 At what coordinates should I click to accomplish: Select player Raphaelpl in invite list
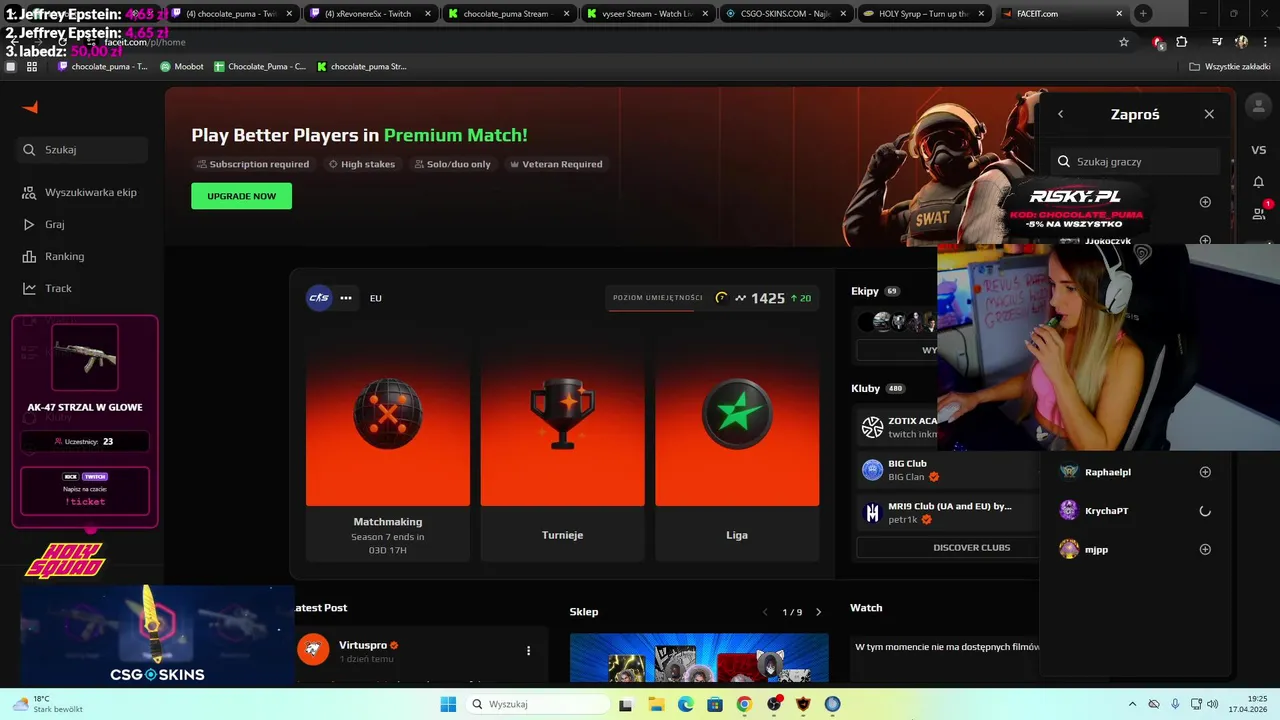[1108, 472]
